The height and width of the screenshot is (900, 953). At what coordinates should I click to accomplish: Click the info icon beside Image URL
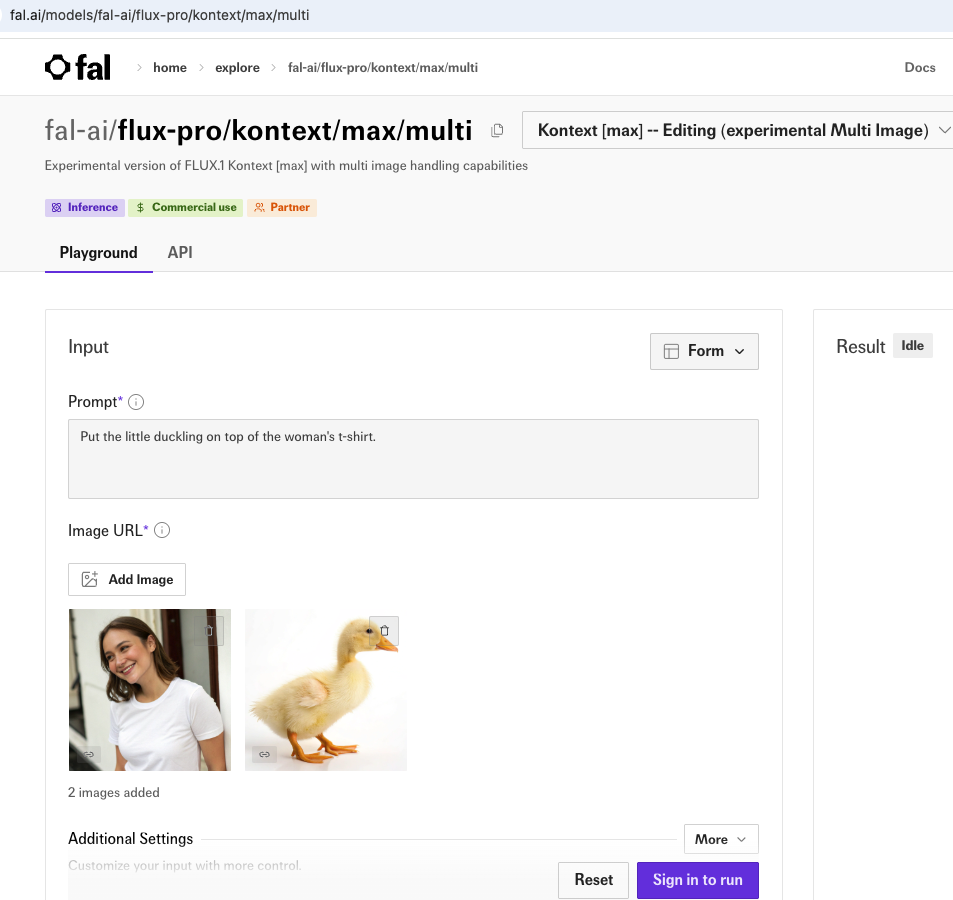(x=162, y=530)
